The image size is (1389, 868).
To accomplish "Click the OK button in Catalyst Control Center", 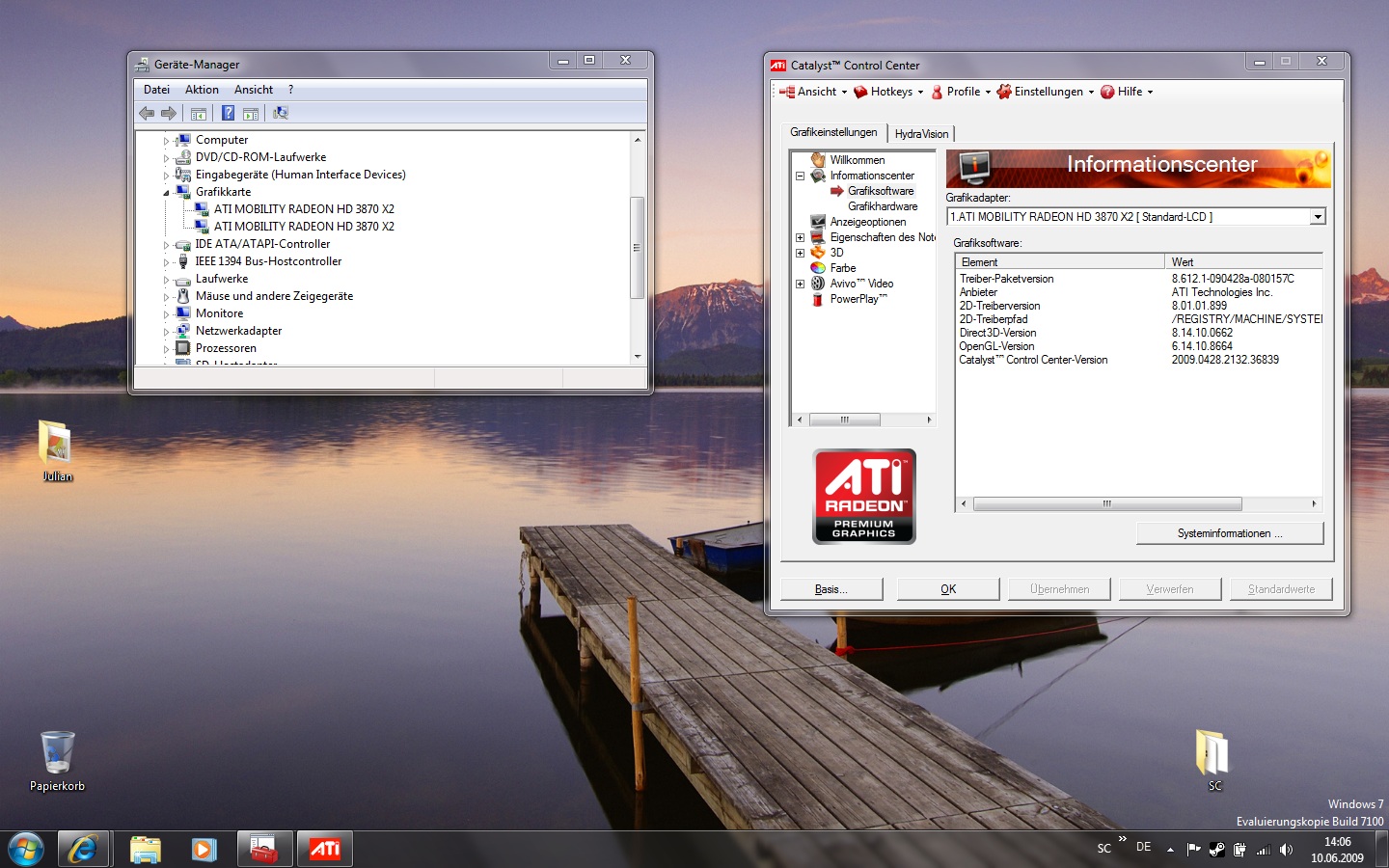I will coord(948,589).
